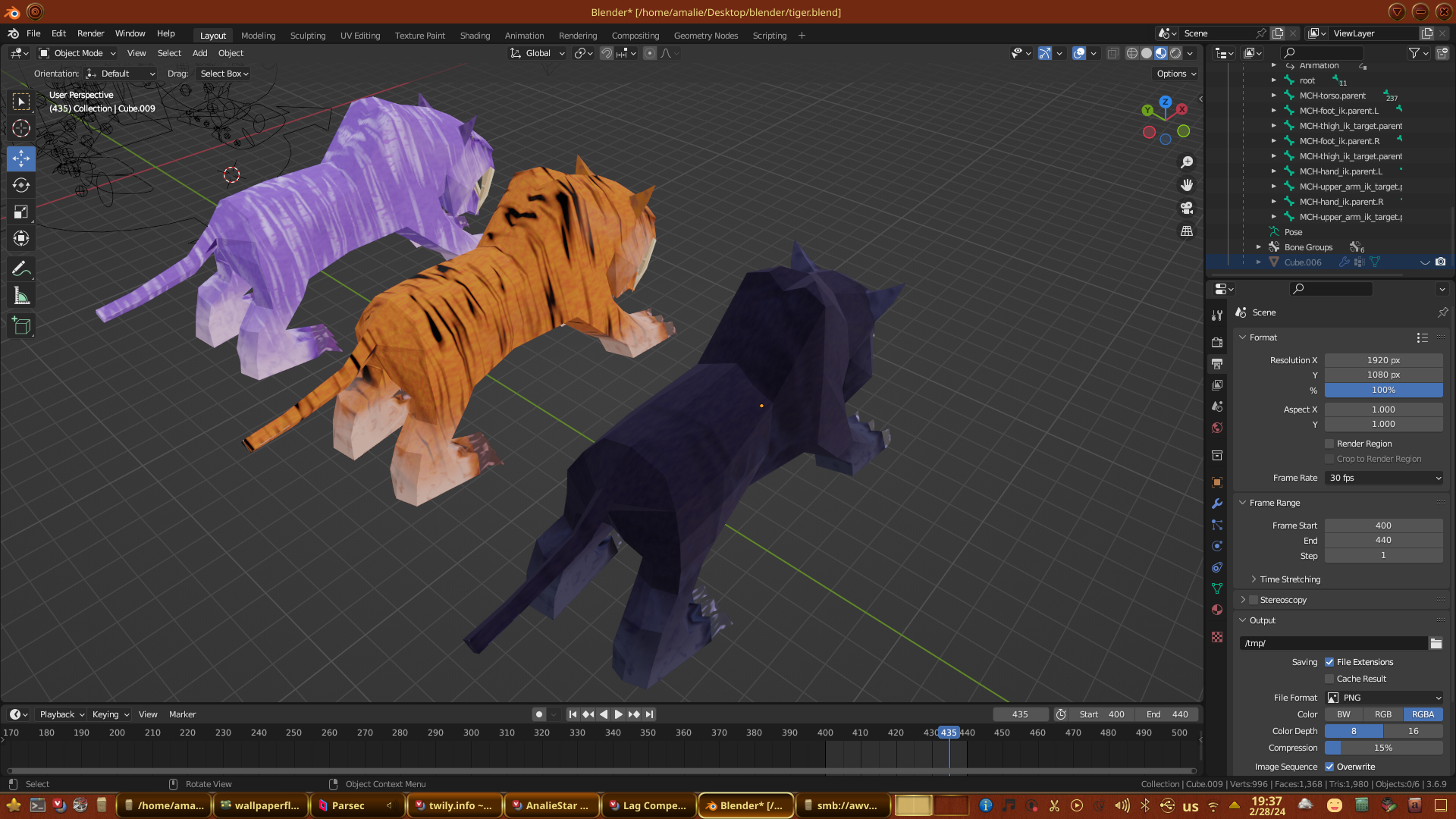
Task: Click play animation button in timeline
Action: 618,714
